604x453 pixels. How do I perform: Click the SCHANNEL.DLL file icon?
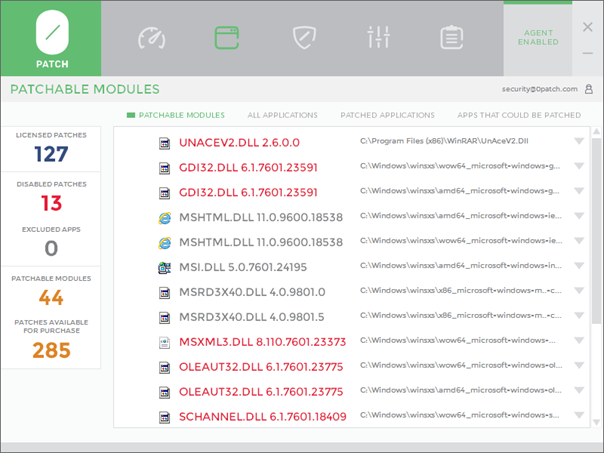[164, 417]
